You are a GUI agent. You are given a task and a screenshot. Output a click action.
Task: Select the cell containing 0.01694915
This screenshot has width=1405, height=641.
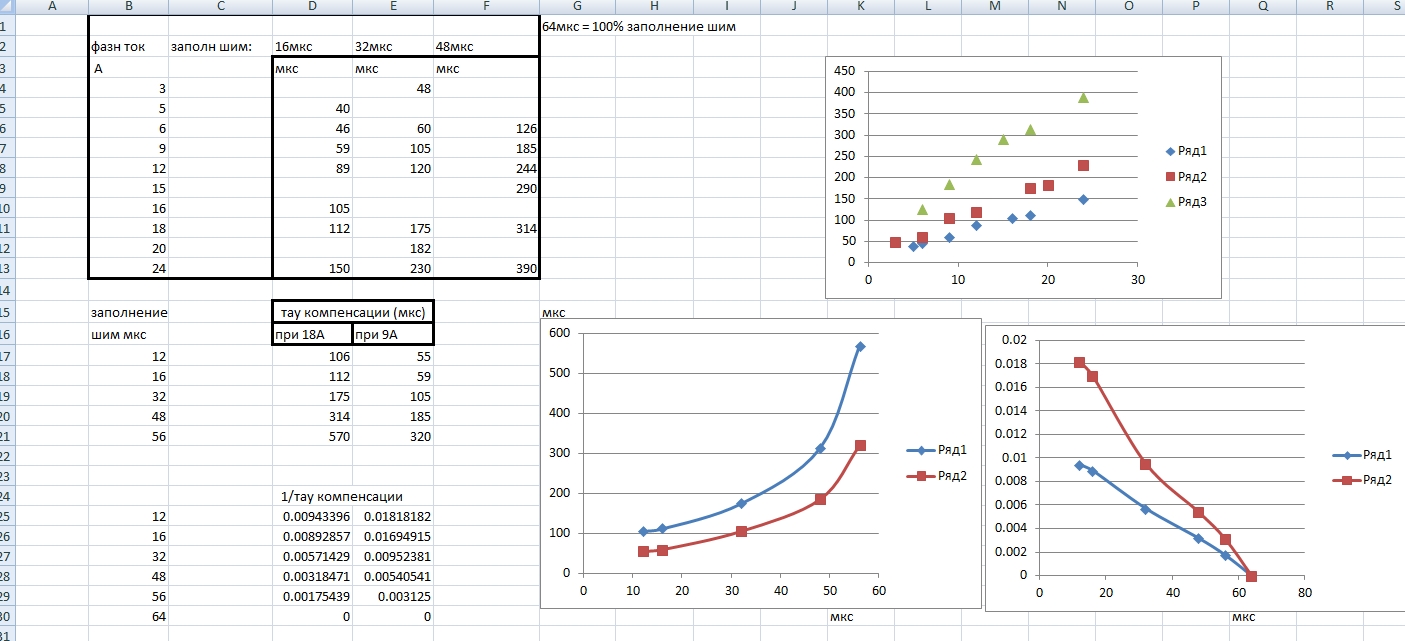393,536
